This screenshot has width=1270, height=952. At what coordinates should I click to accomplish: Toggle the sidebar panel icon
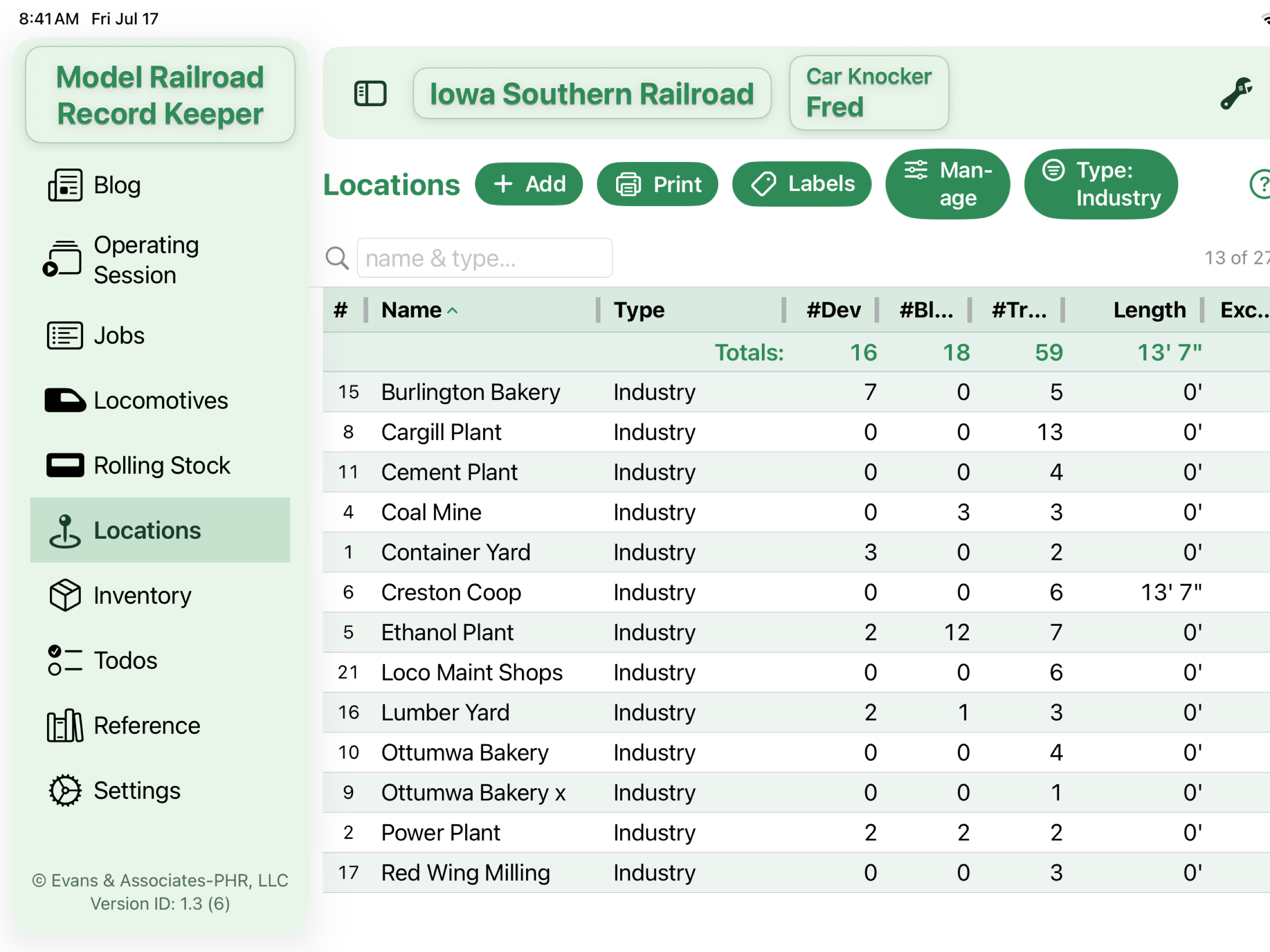pos(370,94)
